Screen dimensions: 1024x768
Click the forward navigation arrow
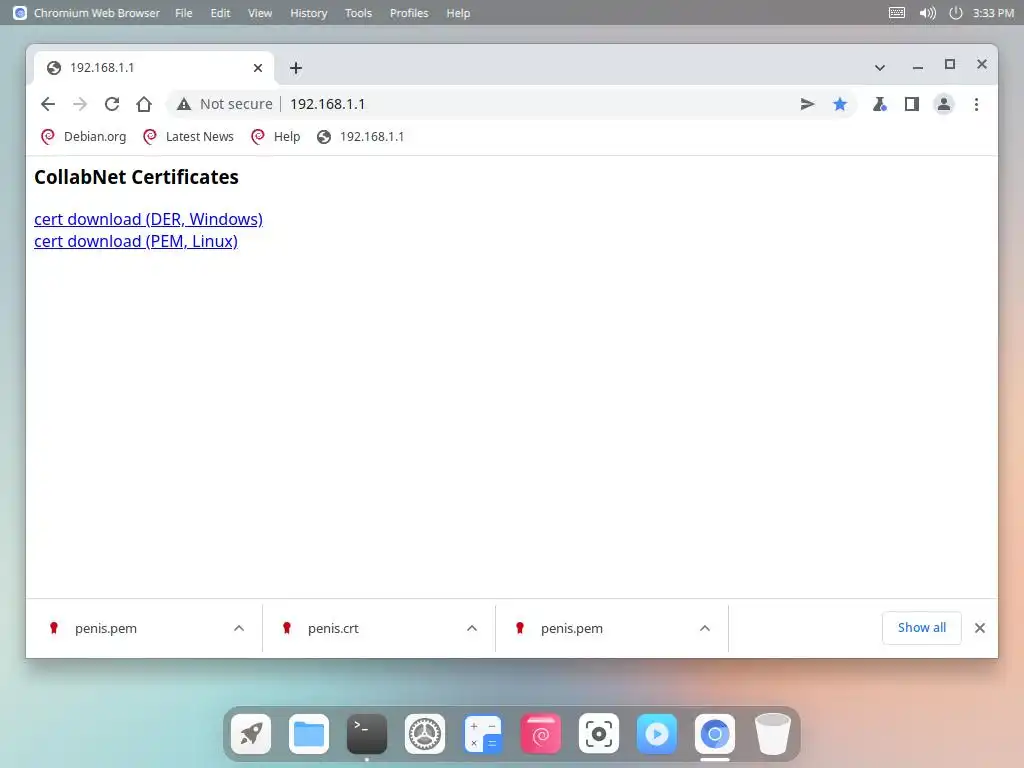(80, 104)
